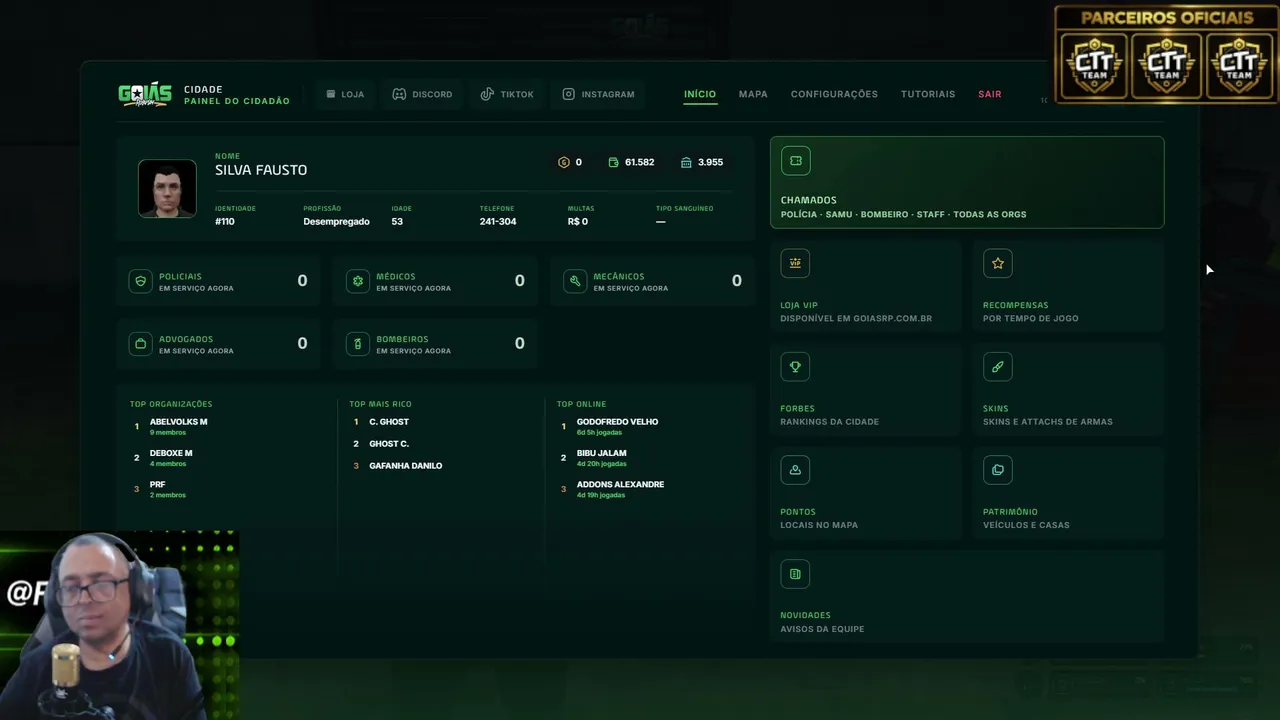Open the Configurações tab
The height and width of the screenshot is (720, 1280).
pyautogui.click(x=834, y=94)
